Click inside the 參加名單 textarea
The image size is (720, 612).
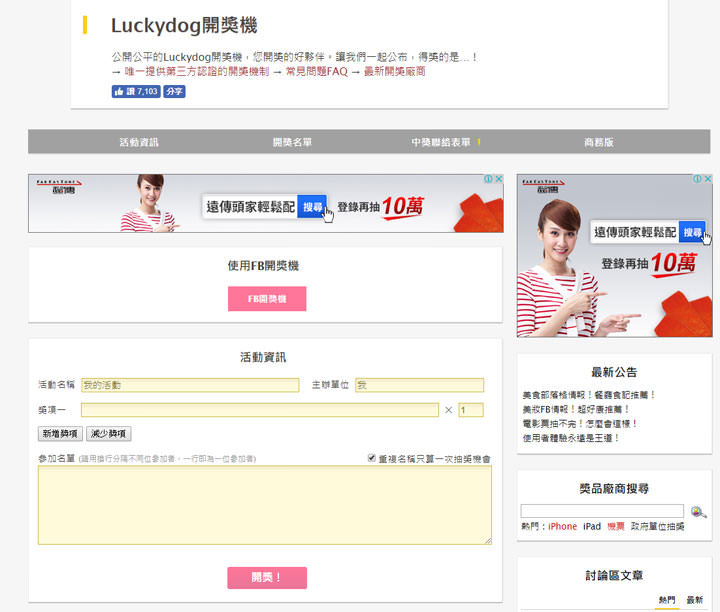264,505
